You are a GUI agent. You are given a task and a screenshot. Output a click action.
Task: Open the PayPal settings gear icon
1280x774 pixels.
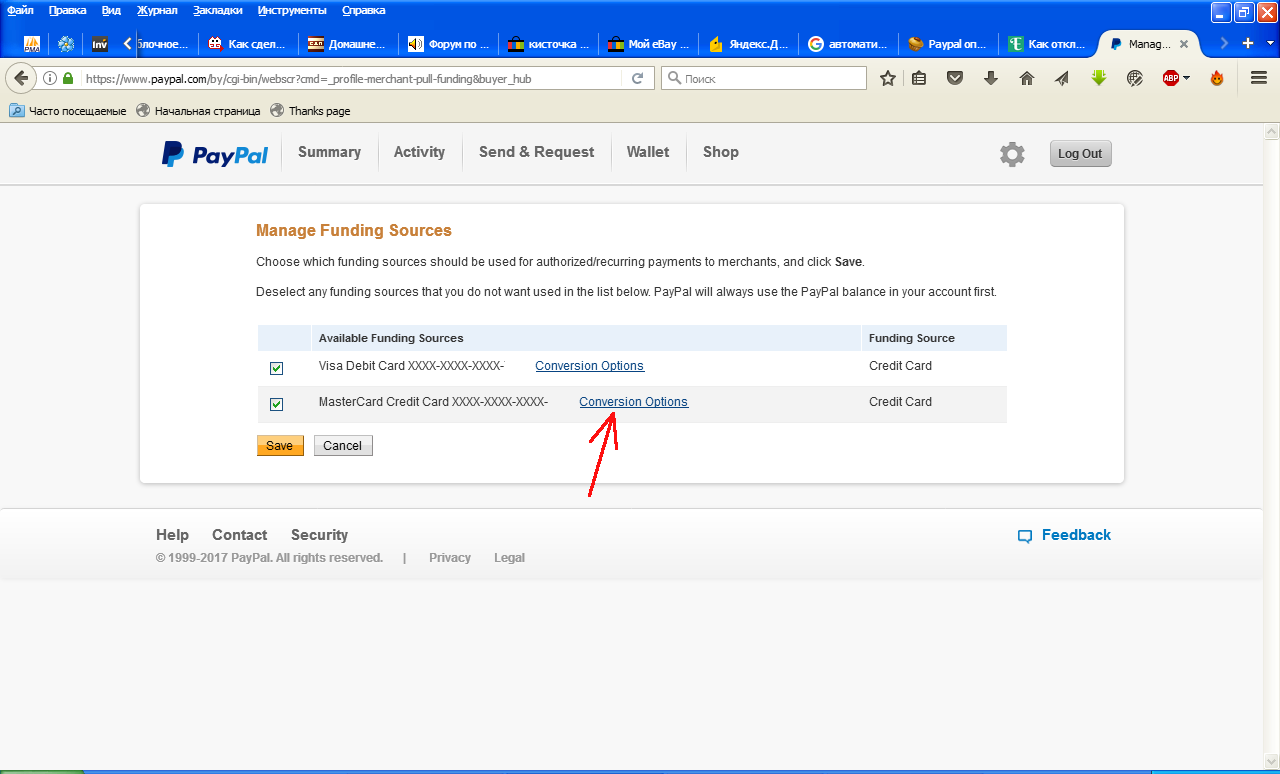tap(1012, 154)
